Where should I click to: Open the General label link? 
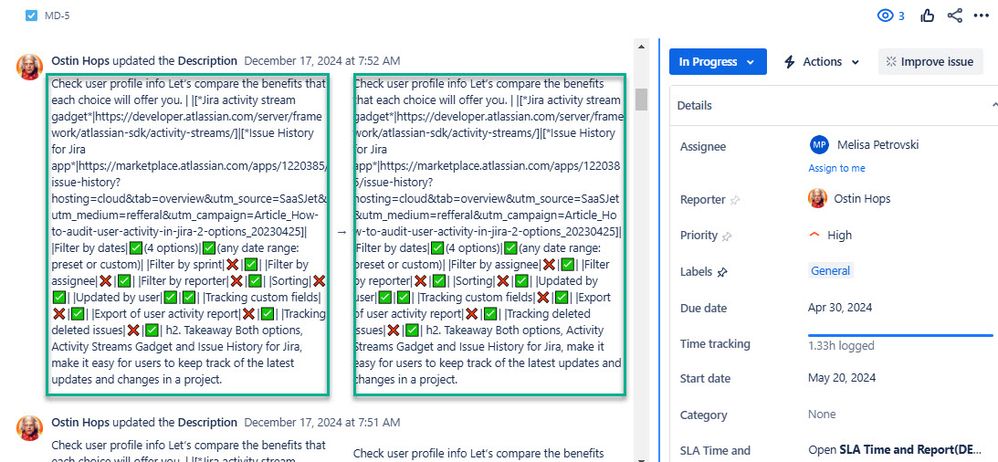point(830,271)
